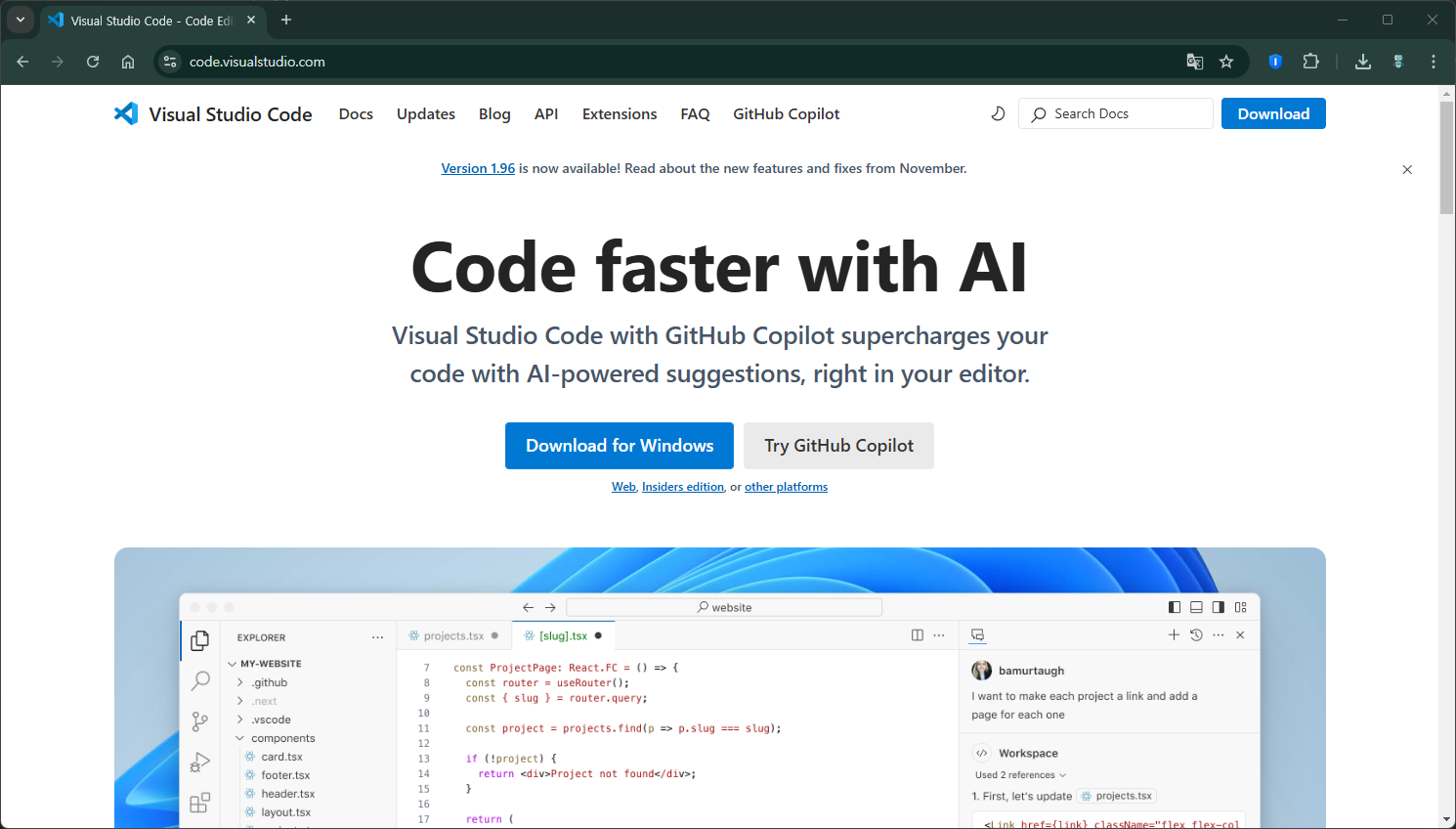Select footer.tsx in the explorer
1456x829 pixels.
coord(278,775)
